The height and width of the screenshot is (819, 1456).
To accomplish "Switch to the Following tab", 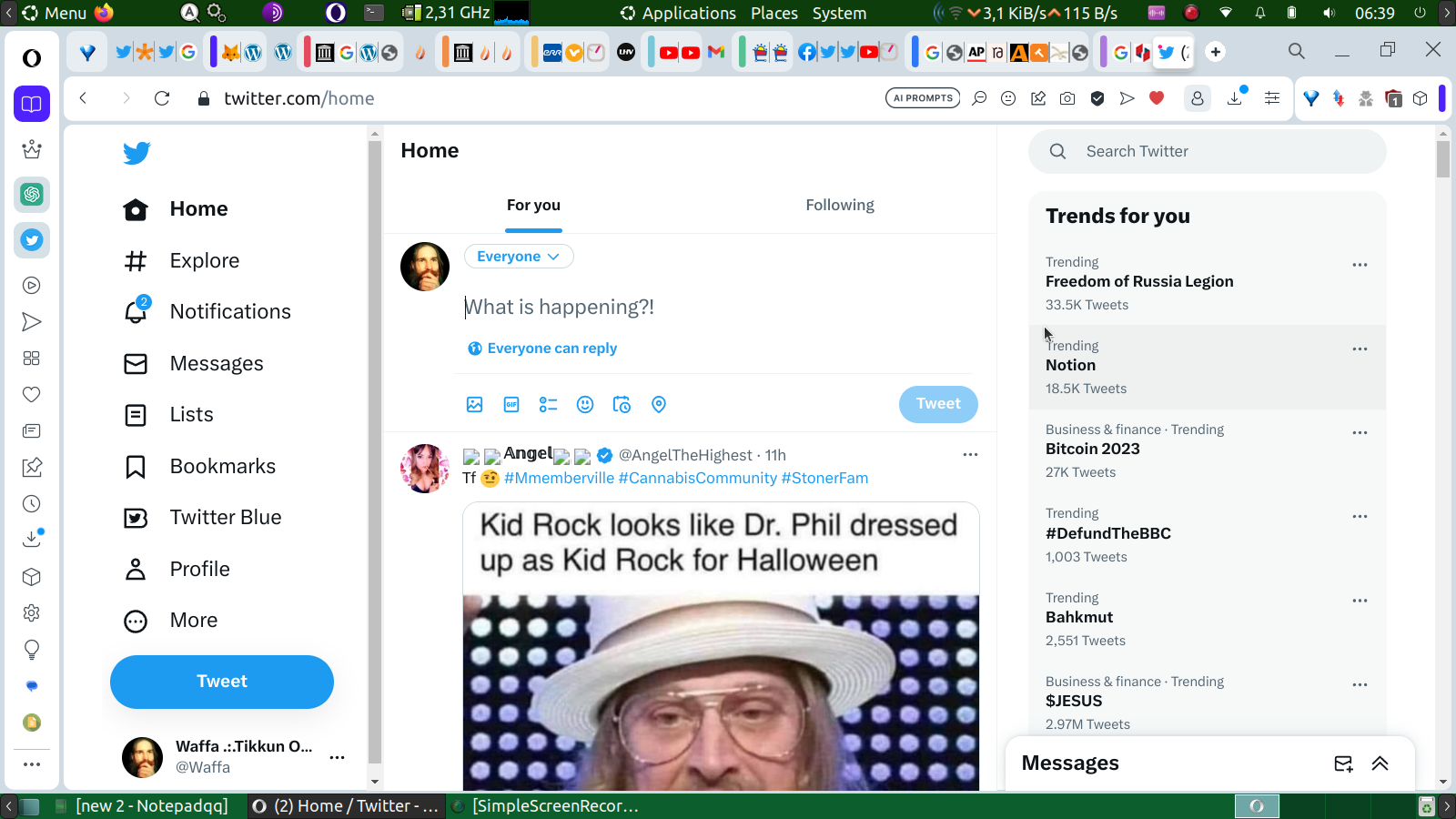I will [x=839, y=206].
